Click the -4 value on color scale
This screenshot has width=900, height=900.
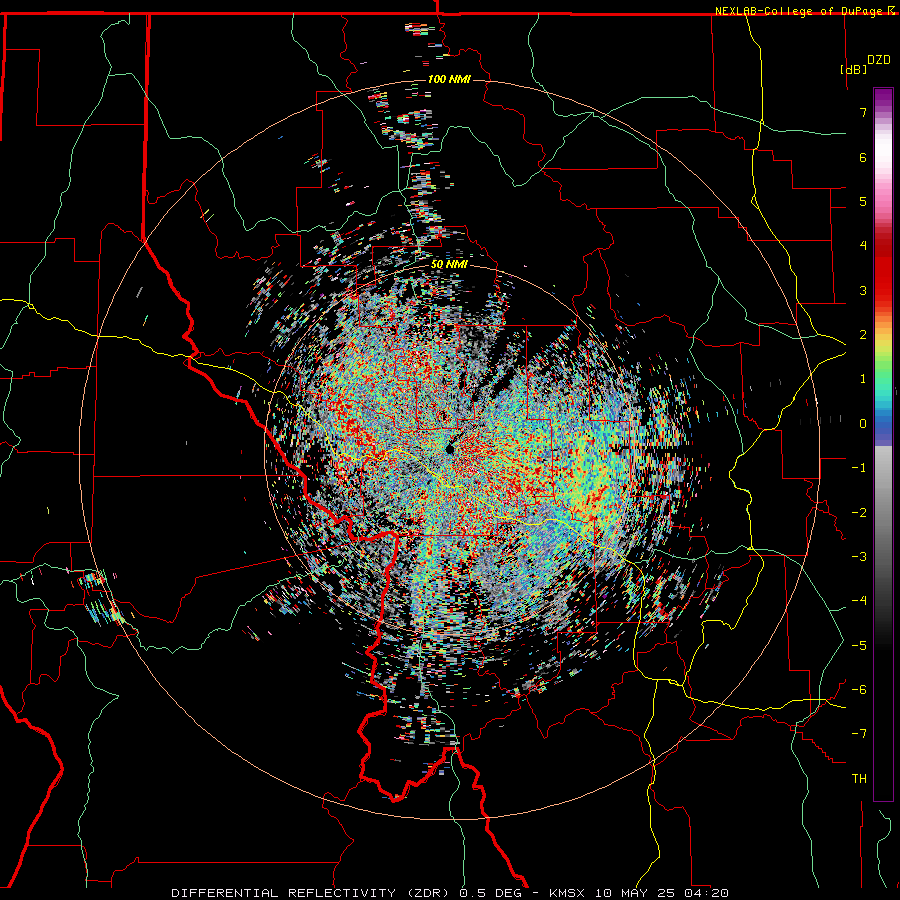[x=859, y=601]
